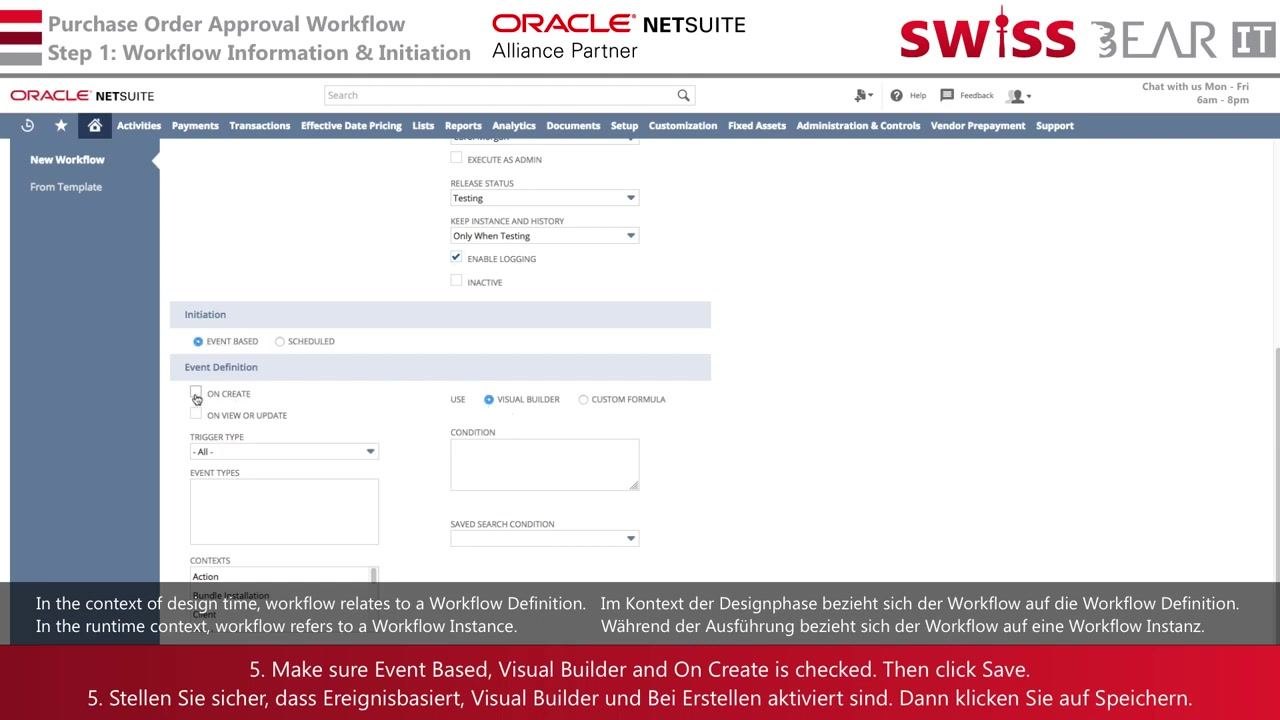The width and height of the screenshot is (1280, 720).
Task: Open the Documents menu
Action: pos(573,126)
